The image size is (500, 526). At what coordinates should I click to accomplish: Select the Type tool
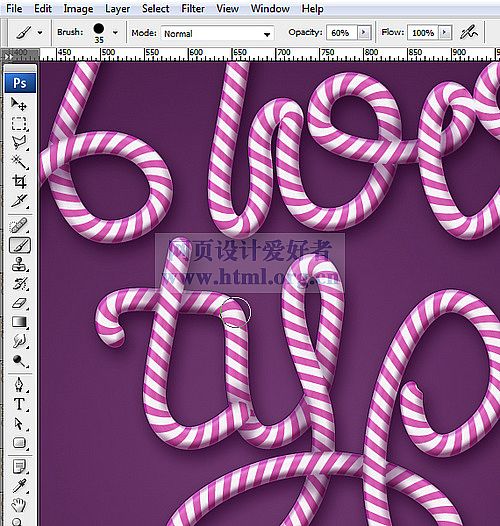(x=19, y=404)
